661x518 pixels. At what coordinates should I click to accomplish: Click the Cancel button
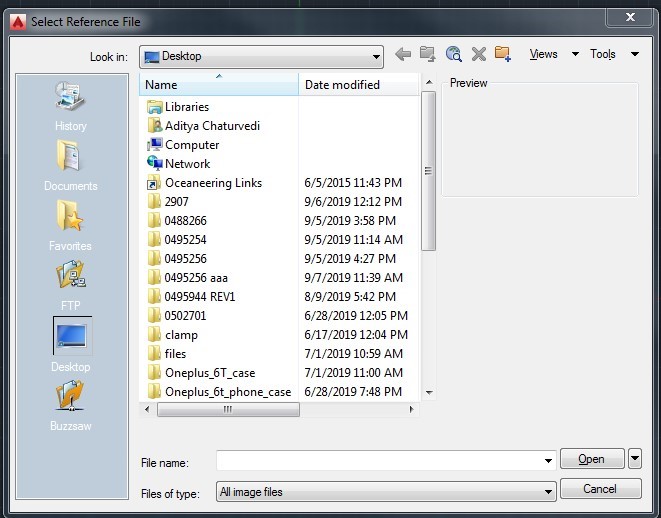pos(601,489)
